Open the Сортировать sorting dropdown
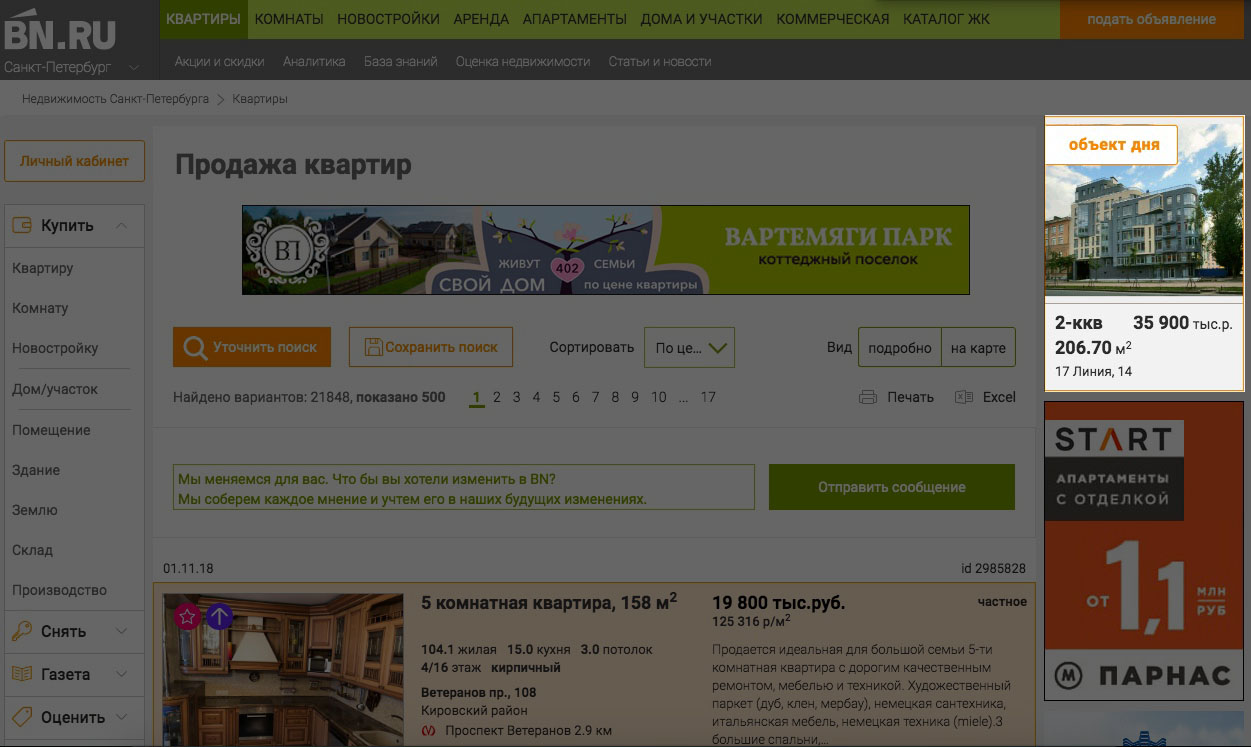Image resolution: width=1251 pixels, height=747 pixels. (x=689, y=348)
